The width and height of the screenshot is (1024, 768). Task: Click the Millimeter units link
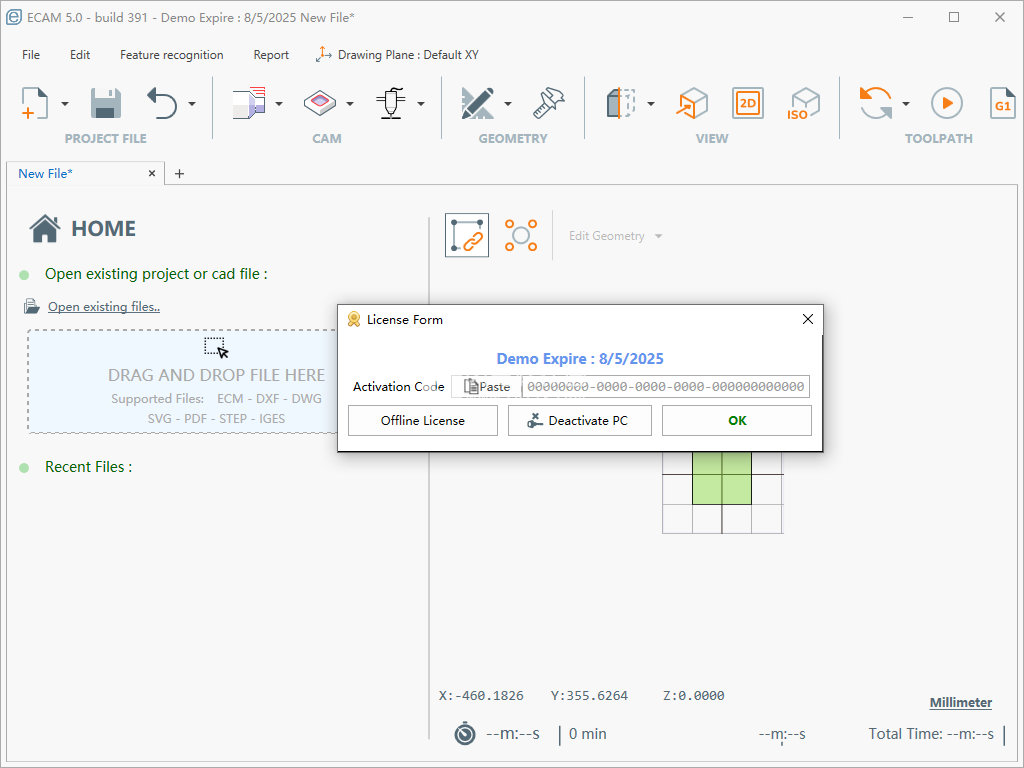click(x=961, y=703)
